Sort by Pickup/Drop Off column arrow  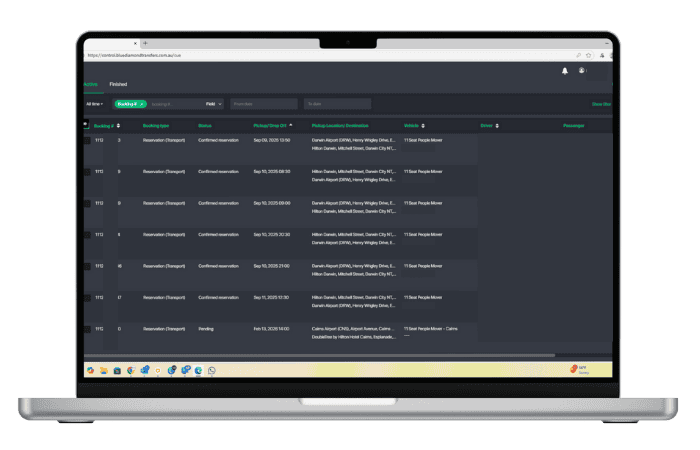291,126
